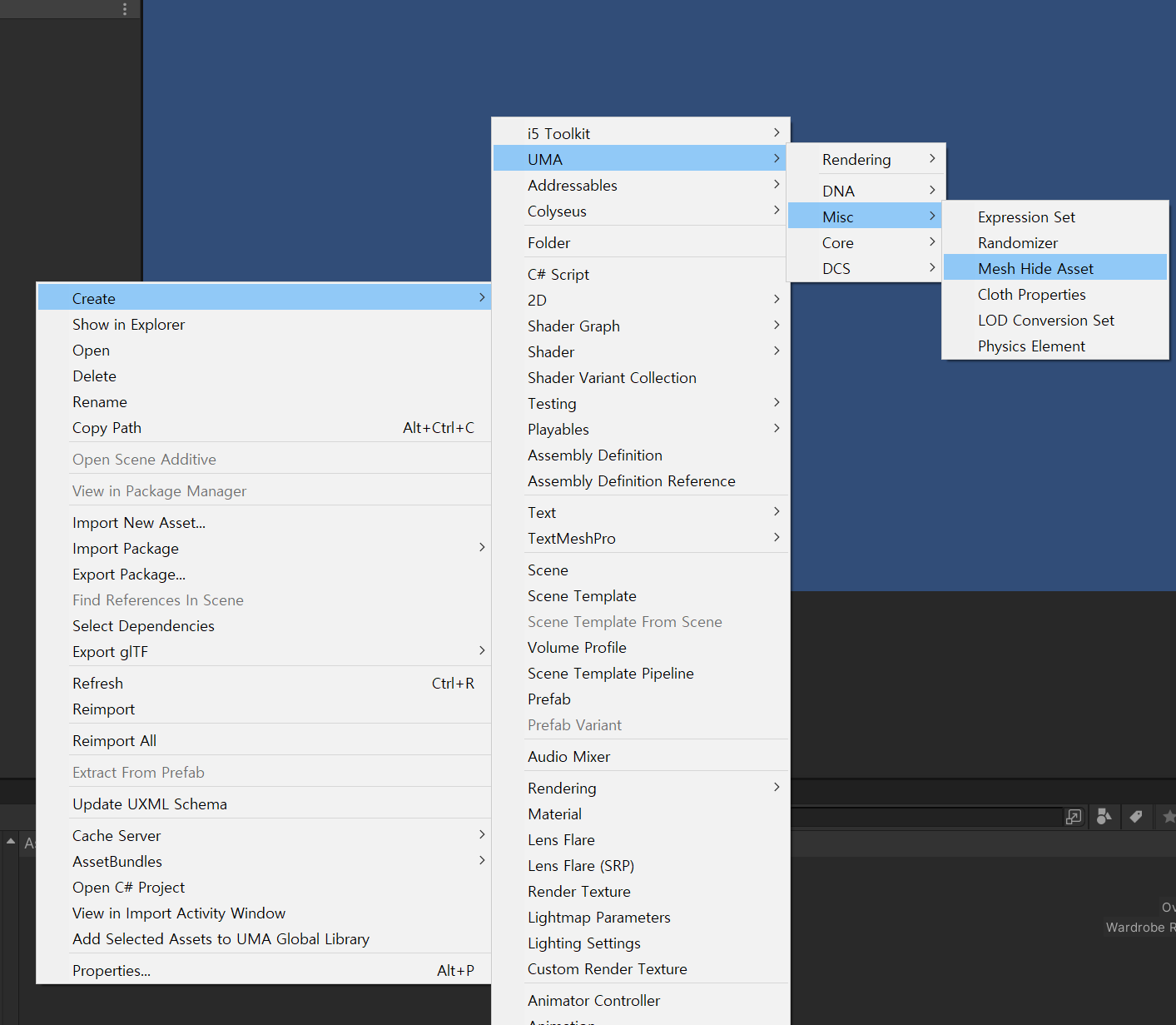The height and width of the screenshot is (1025, 1176).
Task: Create a new Folder
Action: click(x=640, y=242)
